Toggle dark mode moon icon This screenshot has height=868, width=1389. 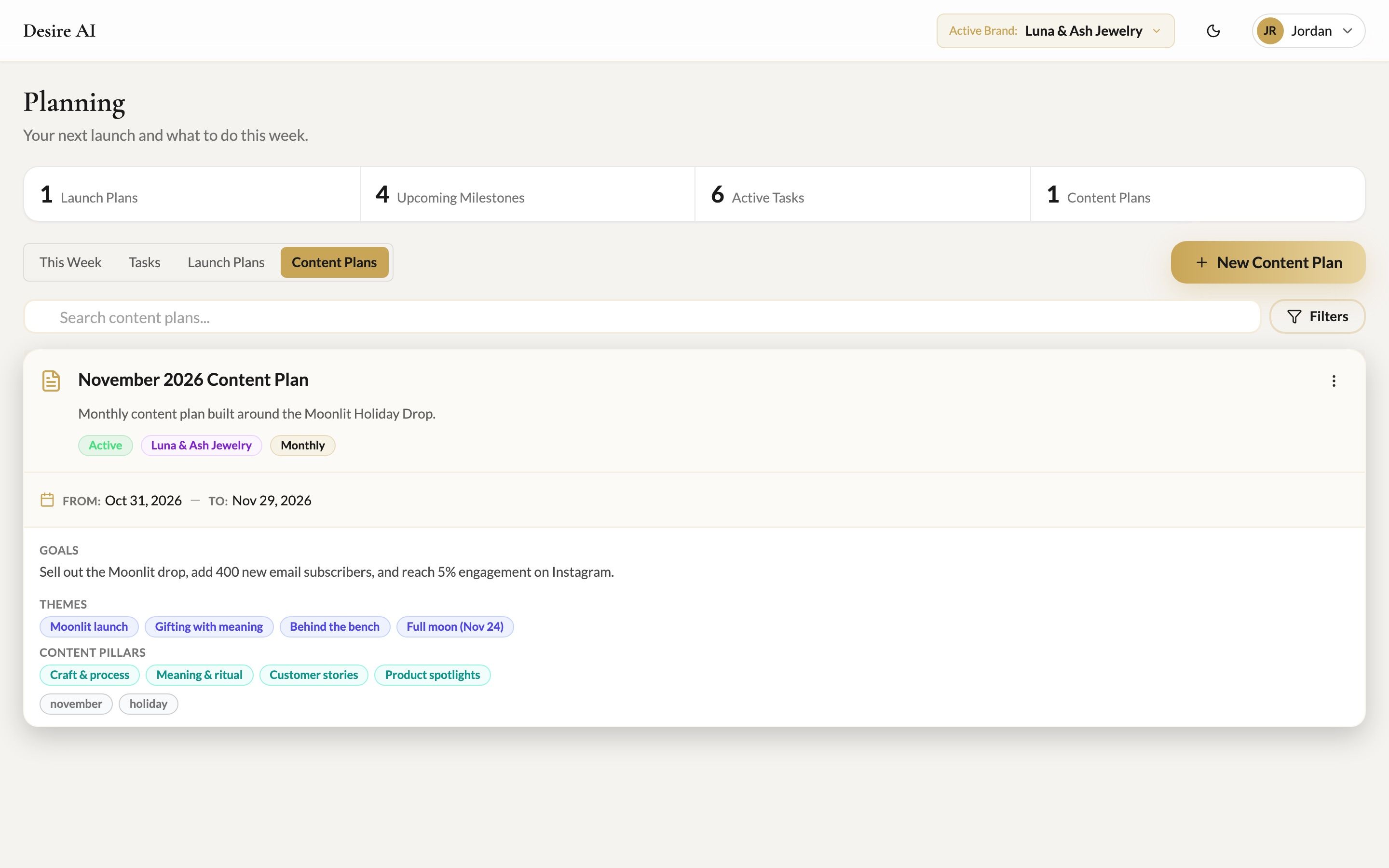pos(1213,31)
